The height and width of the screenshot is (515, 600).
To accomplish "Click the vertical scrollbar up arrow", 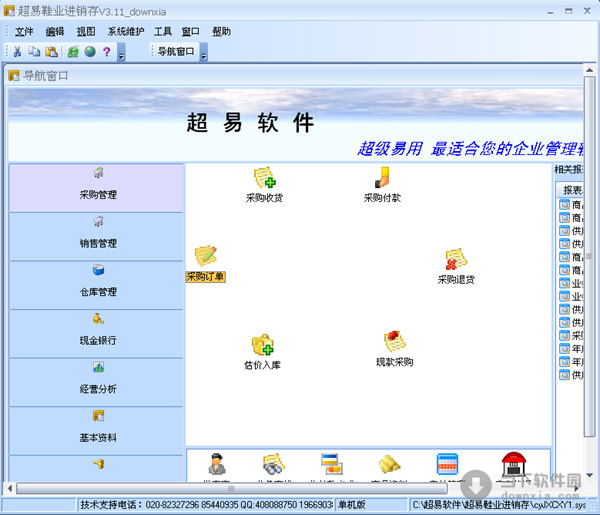I will click(x=589, y=70).
